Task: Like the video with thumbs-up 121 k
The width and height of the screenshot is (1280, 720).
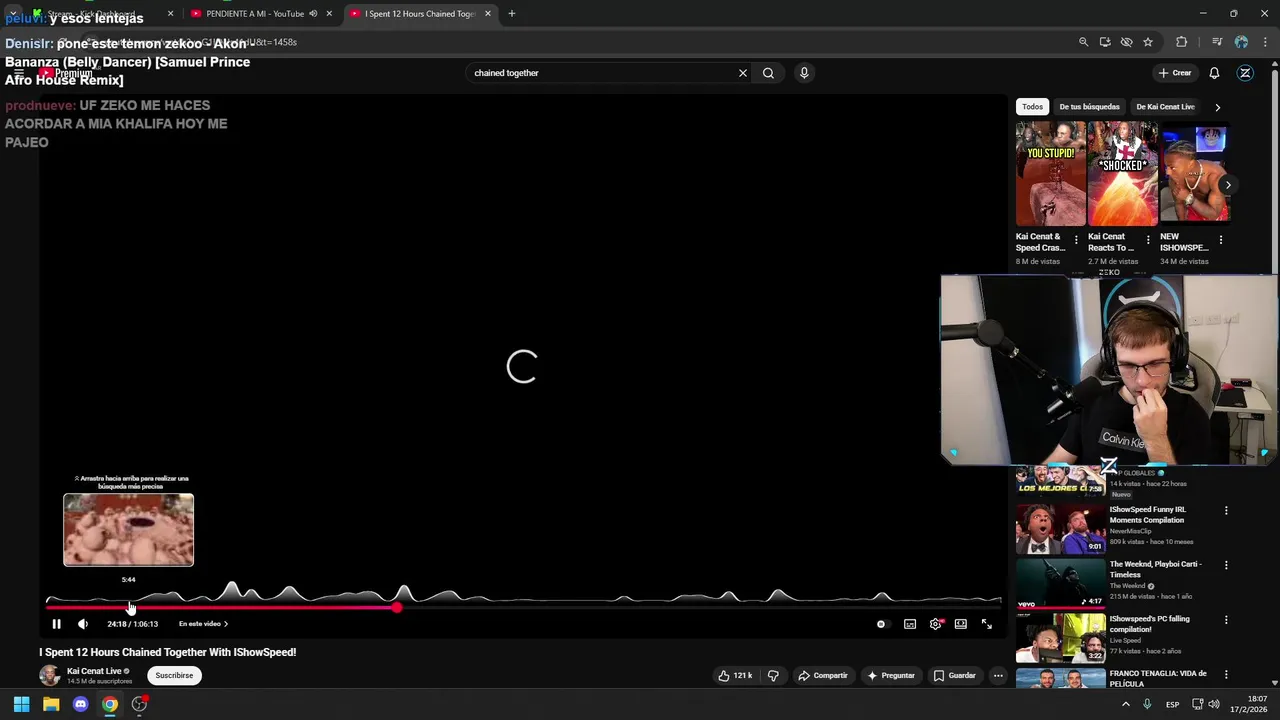Action: pos(735,676)
